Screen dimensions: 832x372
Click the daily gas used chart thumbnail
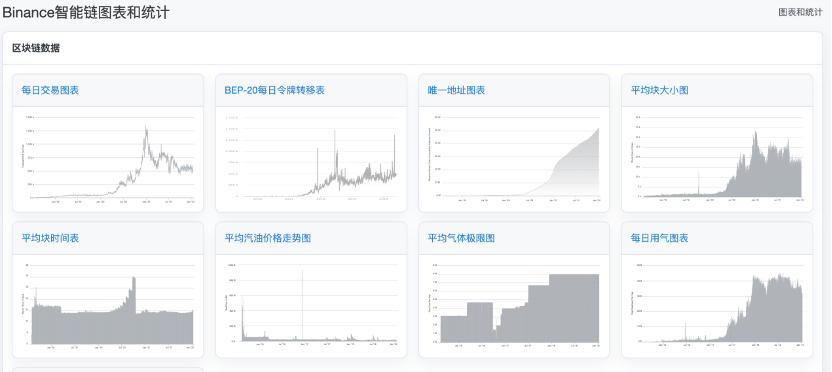pos(717,304)
